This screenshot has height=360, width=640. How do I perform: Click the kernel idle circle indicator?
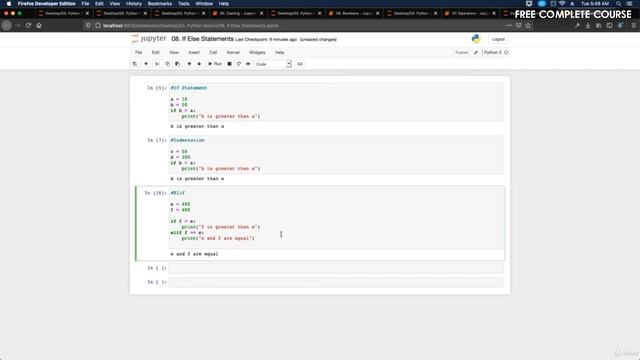tap(506, 53)
